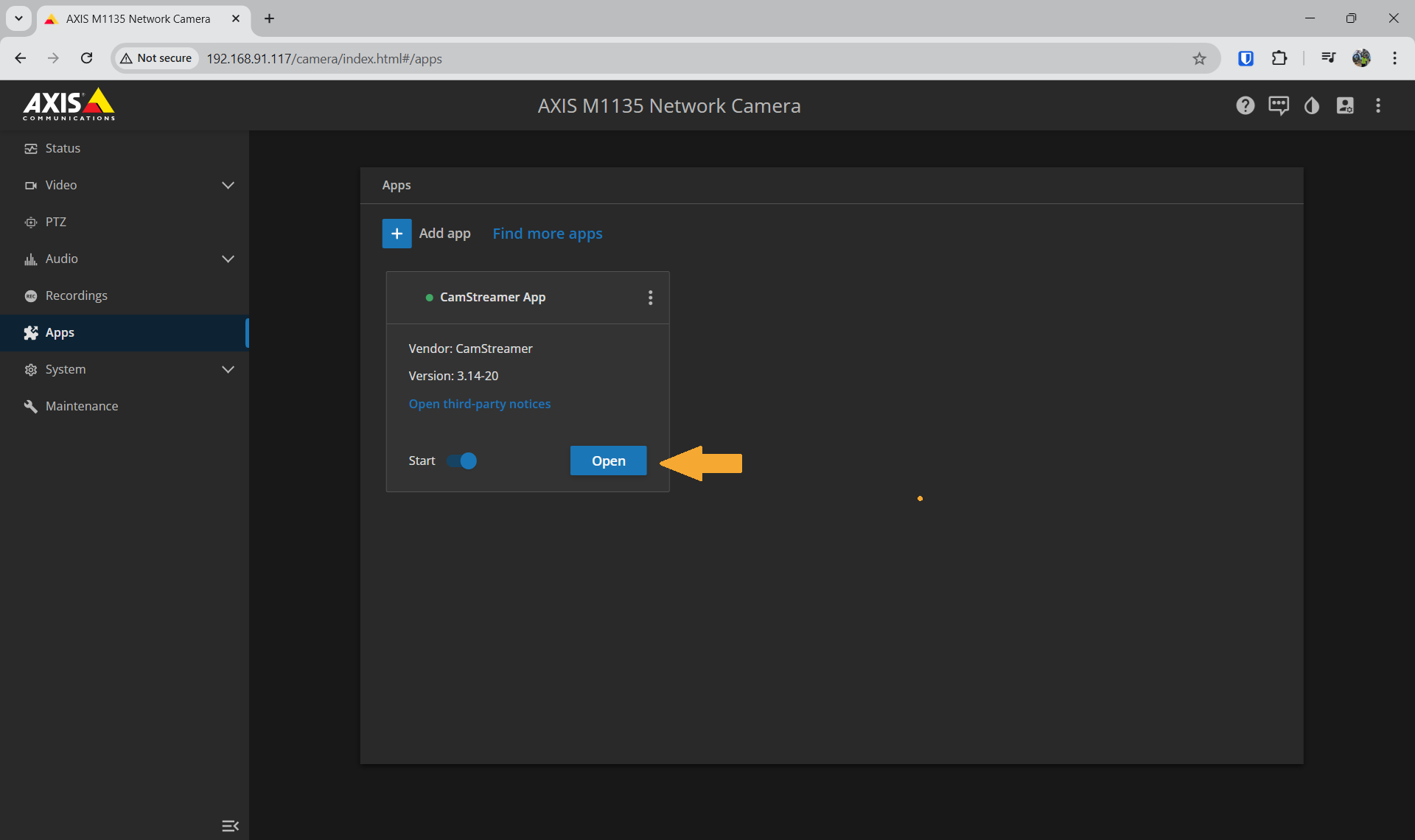Viewport: 1415px width, 840px height.
Task: Expand the Video menu chevron
Action: pos(228,185)
